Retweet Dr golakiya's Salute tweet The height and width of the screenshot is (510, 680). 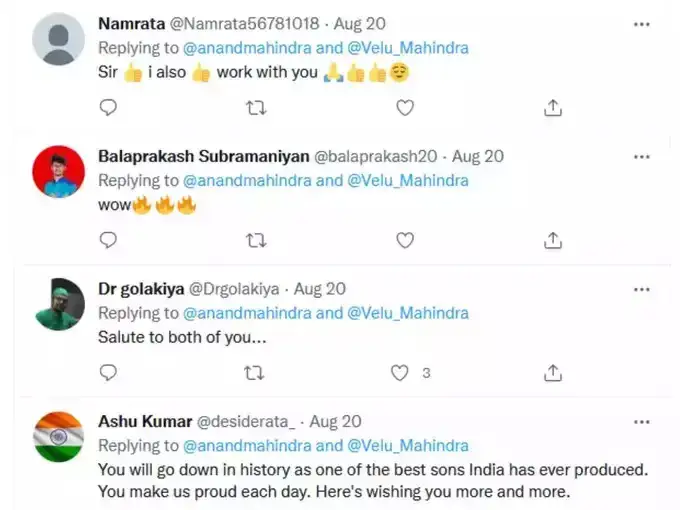point(256,373)
